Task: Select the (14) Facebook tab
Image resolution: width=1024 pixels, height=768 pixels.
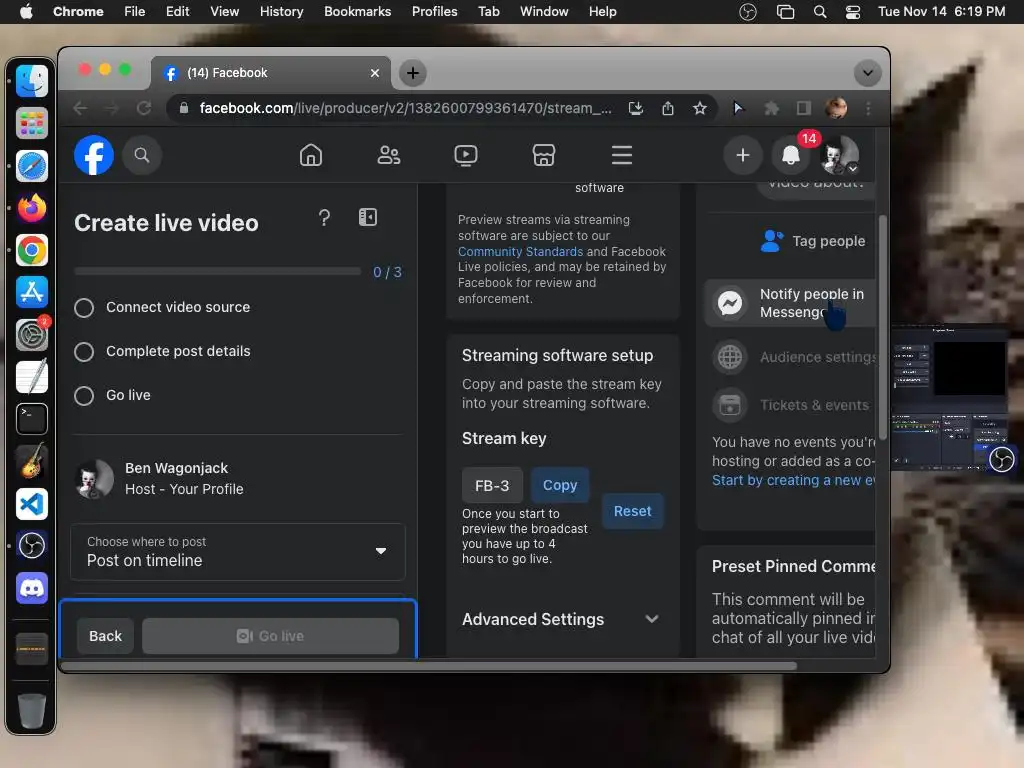Action: click(271, 72)
